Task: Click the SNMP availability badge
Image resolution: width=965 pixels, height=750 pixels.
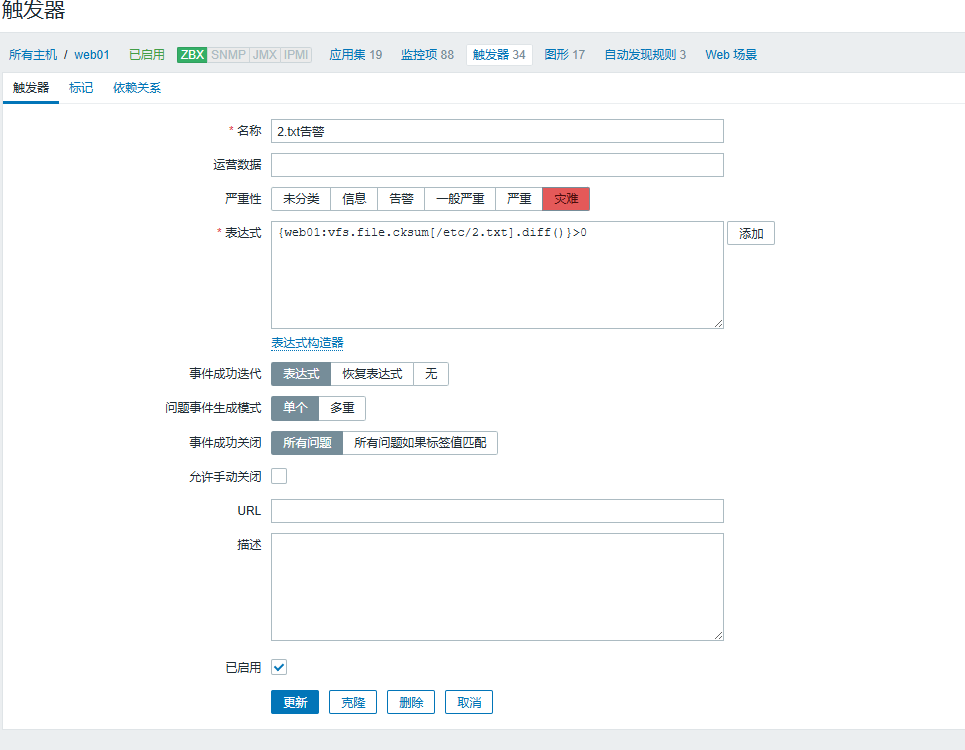Action: coord(228,55)
